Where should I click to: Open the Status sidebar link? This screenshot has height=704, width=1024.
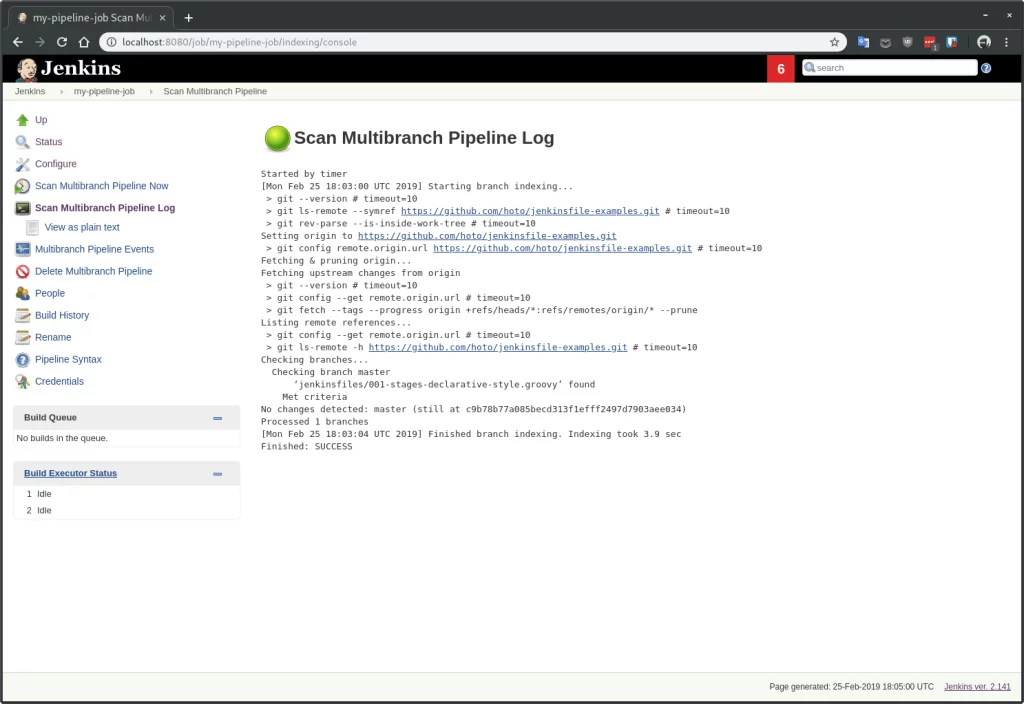(48, 142)
